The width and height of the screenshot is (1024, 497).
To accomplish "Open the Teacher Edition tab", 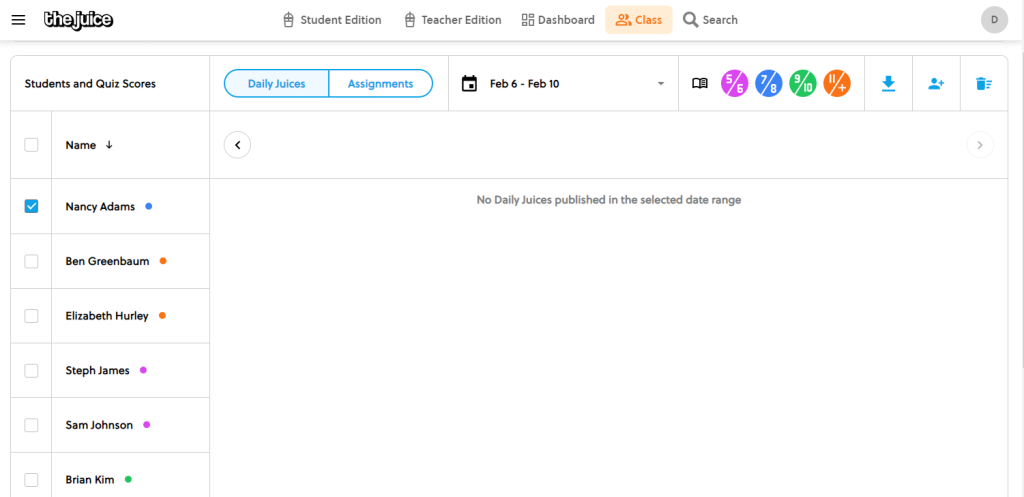I will click(453, 20).
